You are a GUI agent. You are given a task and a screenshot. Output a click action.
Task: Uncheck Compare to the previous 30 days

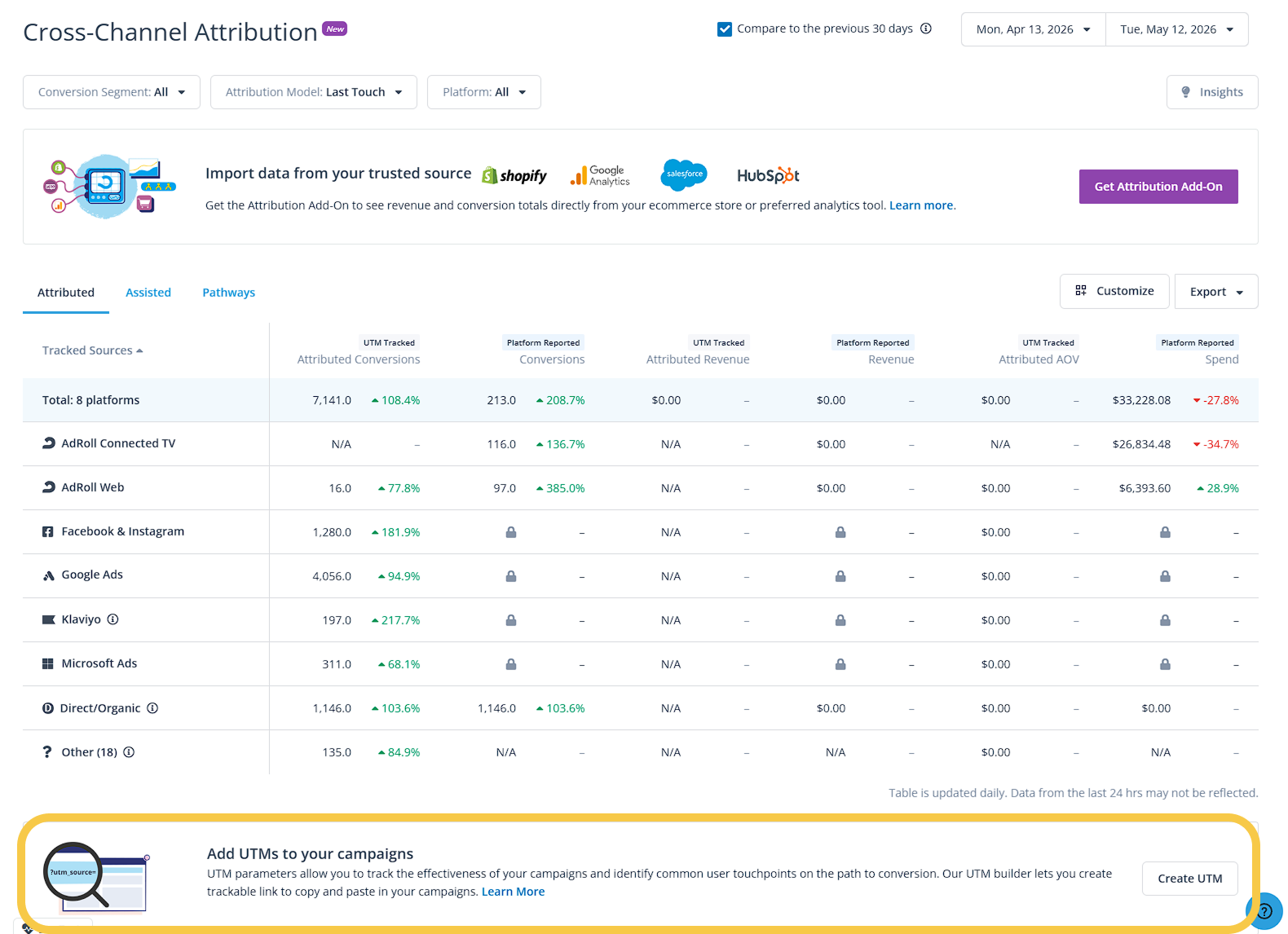(x=725, y=29)
